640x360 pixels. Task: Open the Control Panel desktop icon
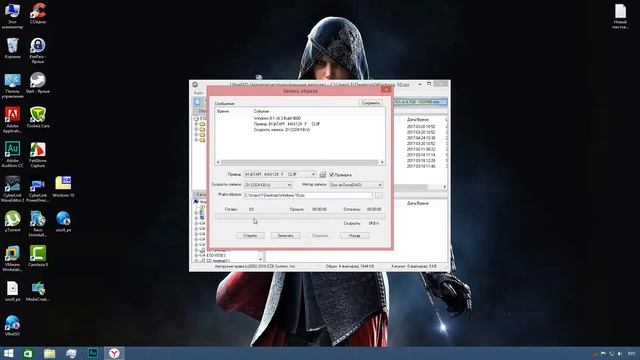(x=12, y=86)
